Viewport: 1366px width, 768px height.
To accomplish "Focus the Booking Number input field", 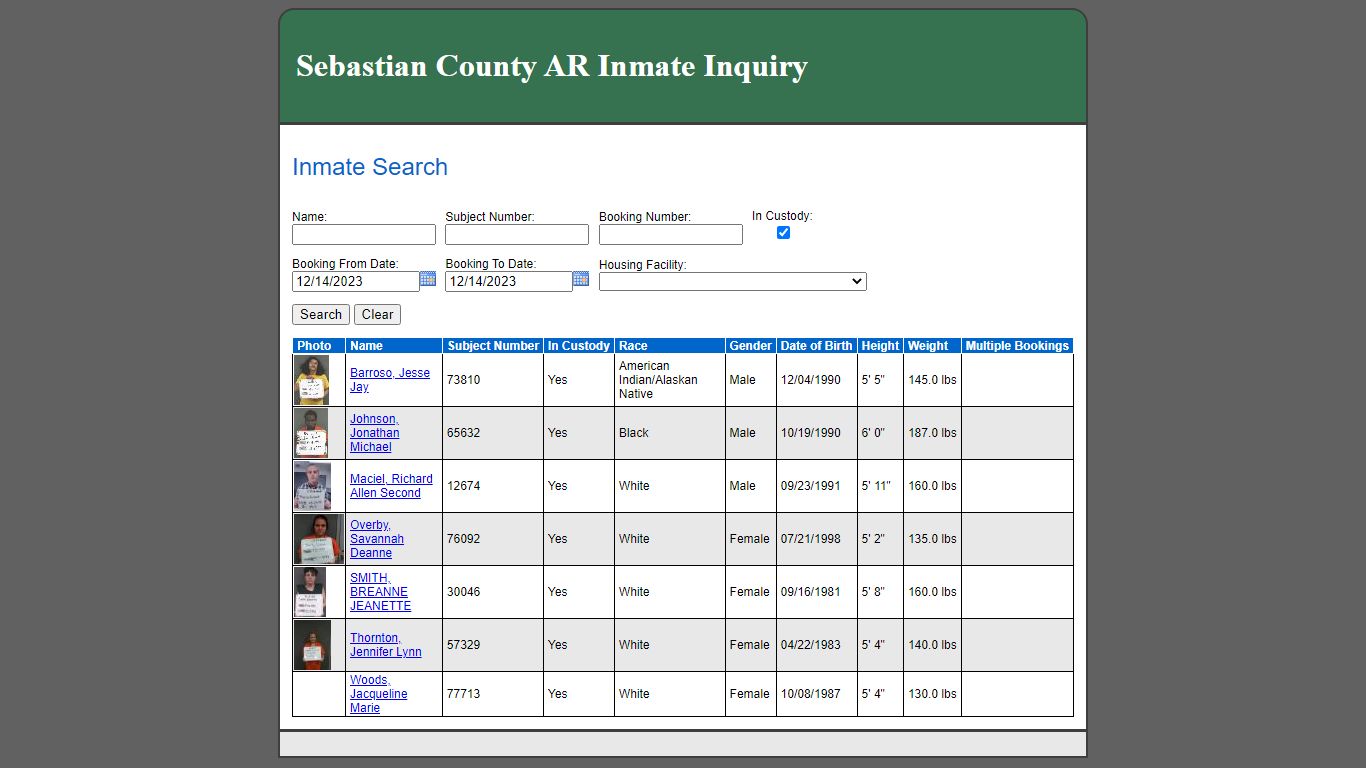I will tap(671, 234).
